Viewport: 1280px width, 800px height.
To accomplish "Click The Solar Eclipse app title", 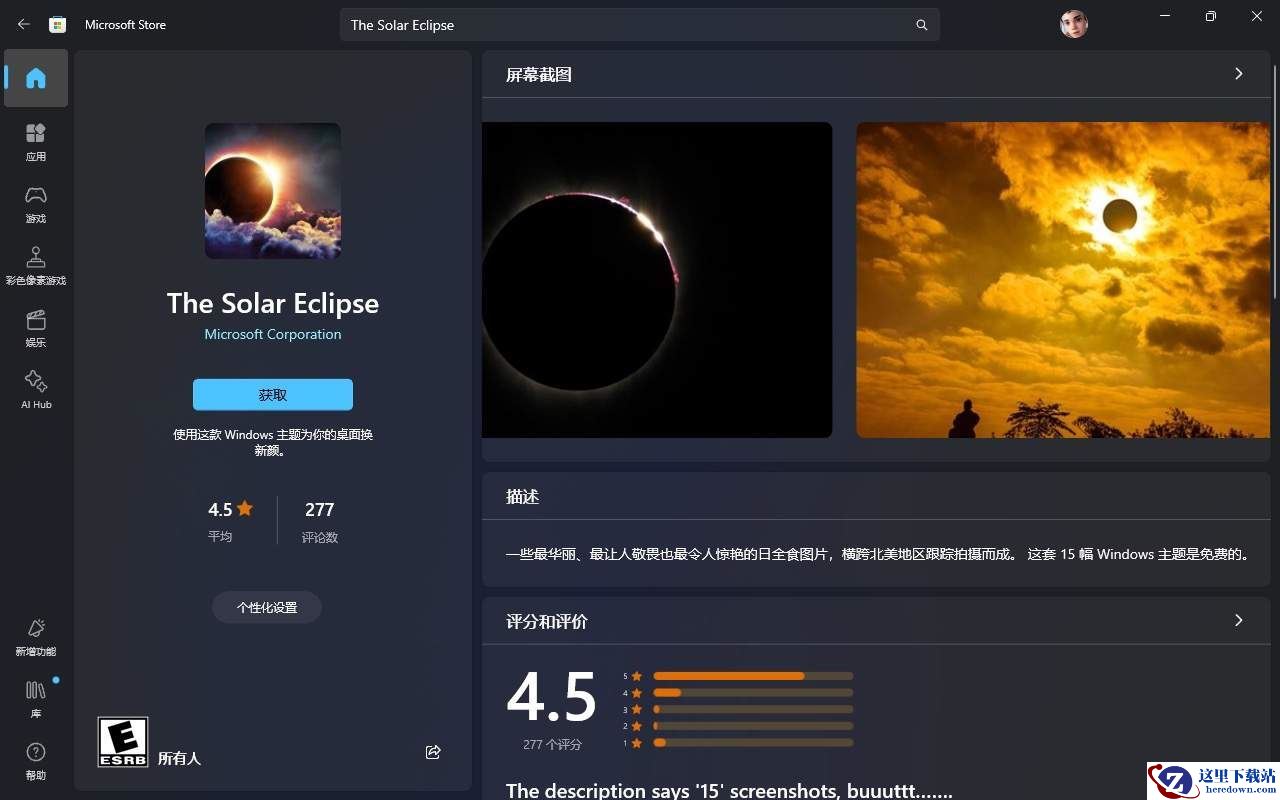I will (x=273, y=303).
